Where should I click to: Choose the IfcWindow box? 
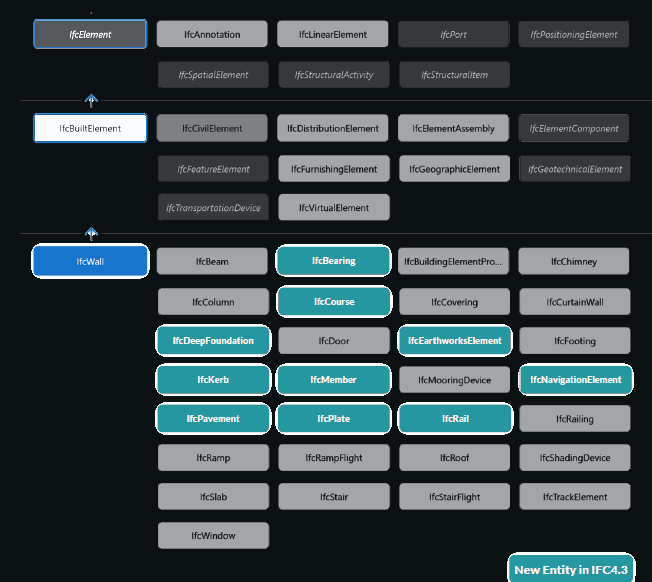pyautogui.click(x=213, y=535)
